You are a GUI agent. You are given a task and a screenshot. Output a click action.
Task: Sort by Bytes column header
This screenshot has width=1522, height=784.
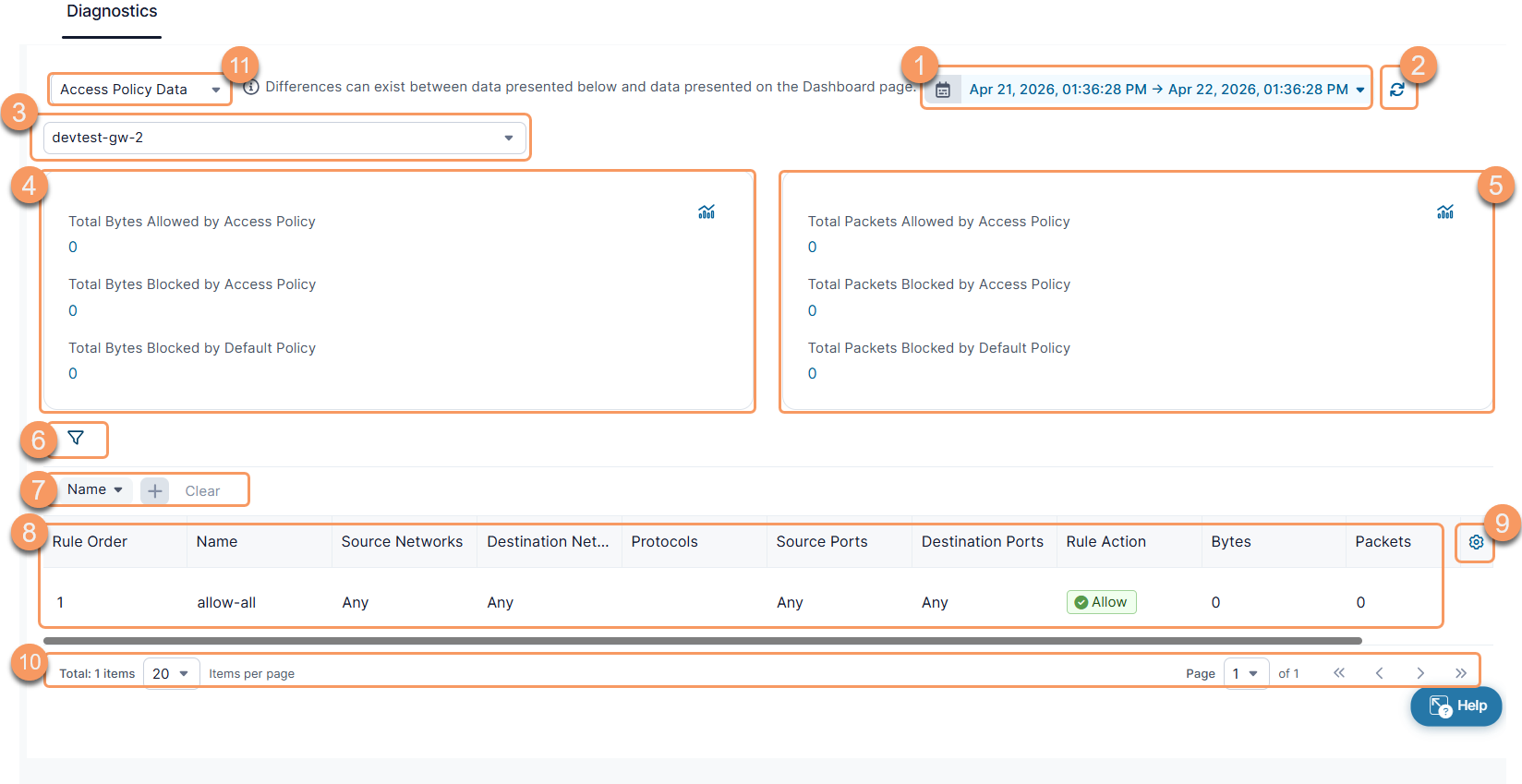pyautogui.click(x=1231, y=542)
